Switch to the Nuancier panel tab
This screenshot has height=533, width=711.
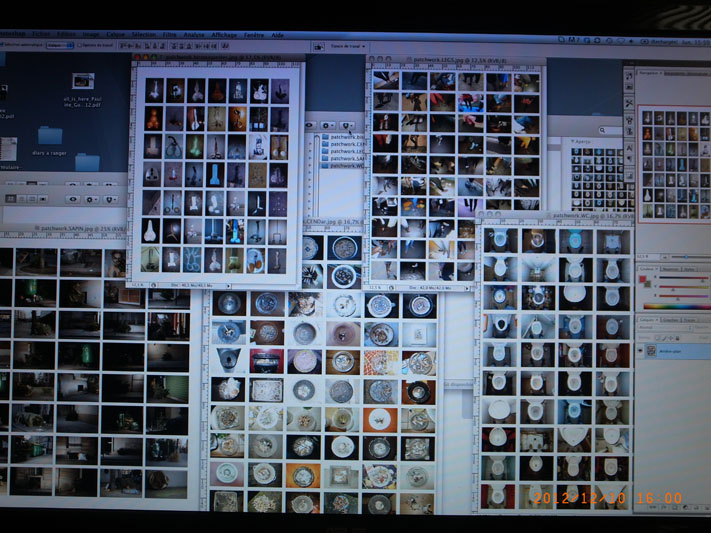(x=669, y=269)
